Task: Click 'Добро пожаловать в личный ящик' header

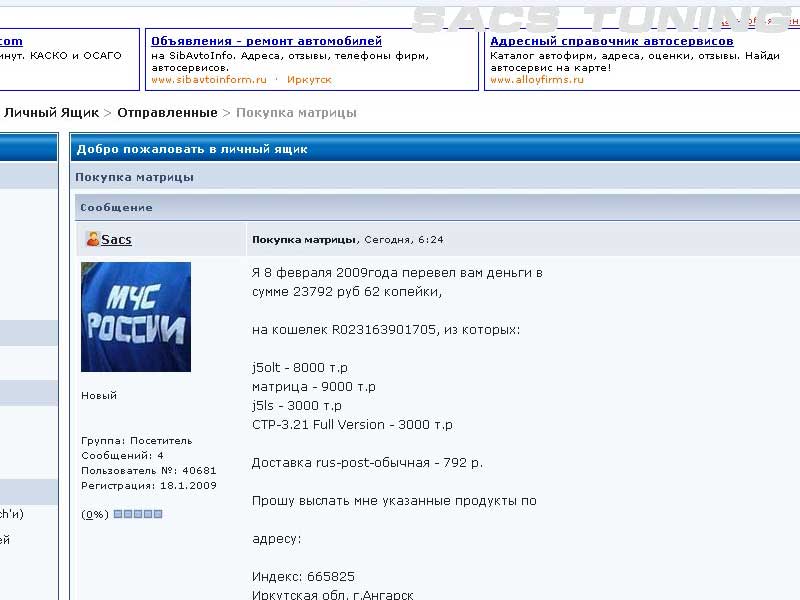Action: [x=192, y=149]
